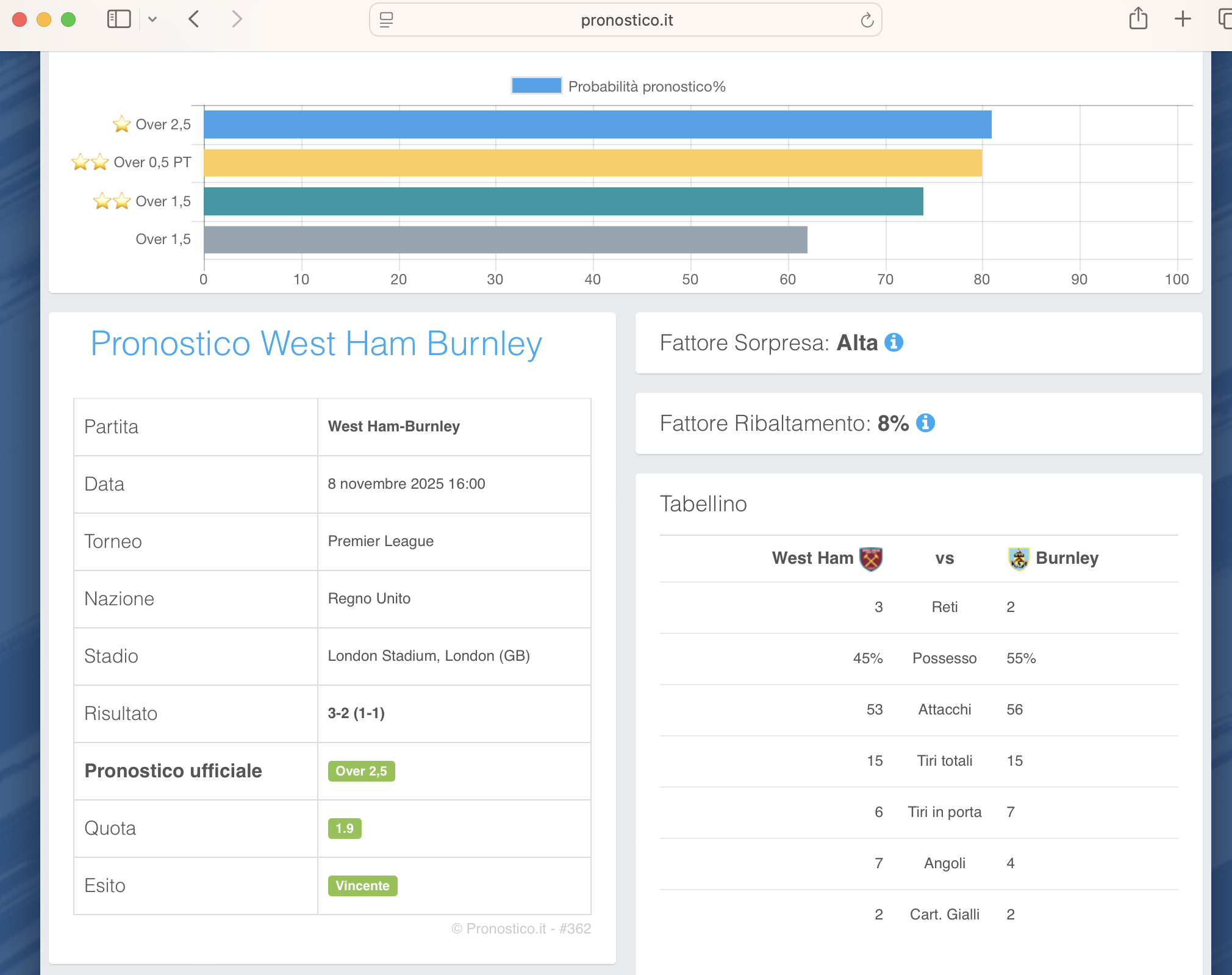Screen dimensions: 1232x975
Task: Click the Pronostico West Ham Burnley heading link
Action: click(x=316, y=344)
